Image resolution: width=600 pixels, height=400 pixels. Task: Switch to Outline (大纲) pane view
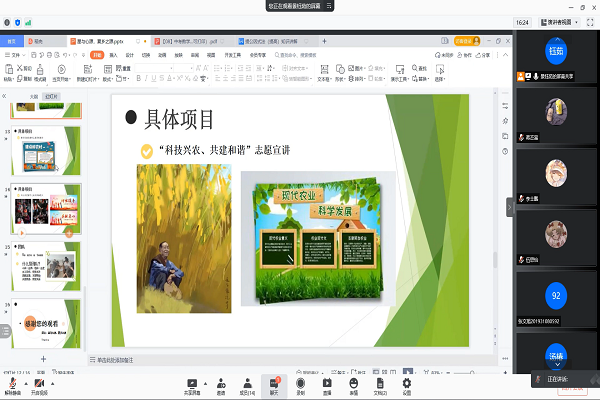click(x=34, y=96)
